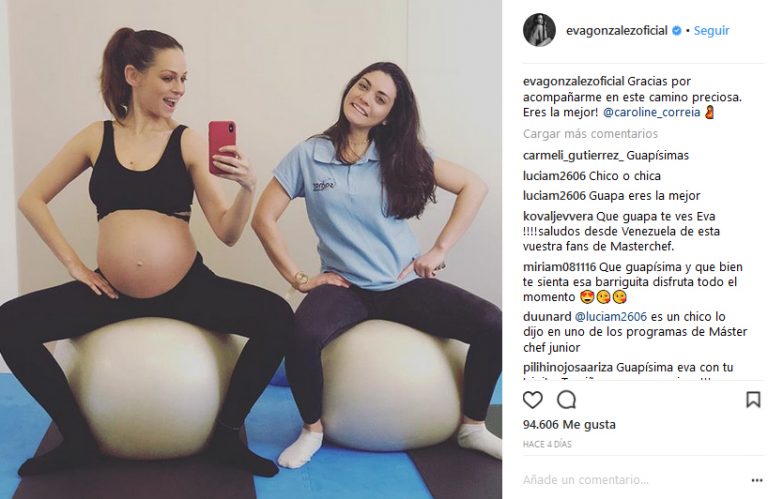
Task: Save post with the bookmark icon
Action: click(x=753, y=400)
